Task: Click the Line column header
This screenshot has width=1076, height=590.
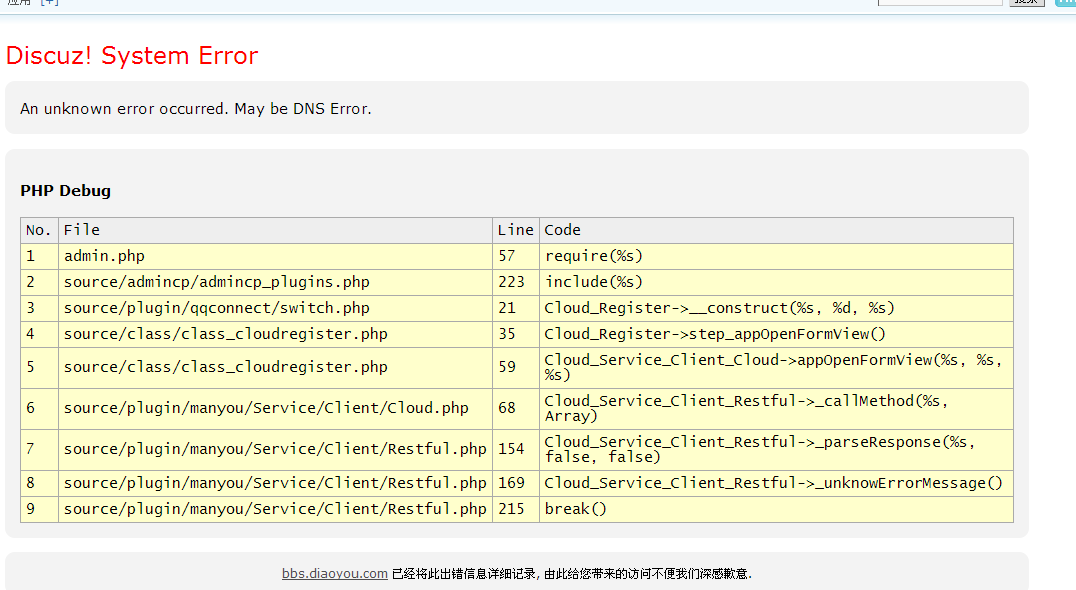Action: 515,230
